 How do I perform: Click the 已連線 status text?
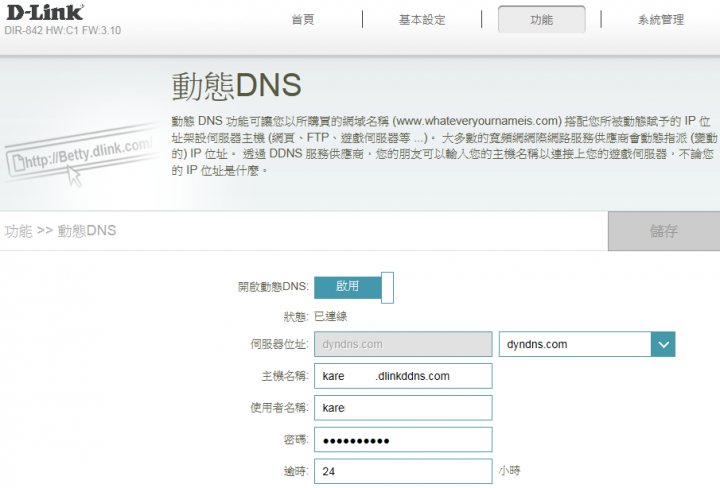[331, 316]
